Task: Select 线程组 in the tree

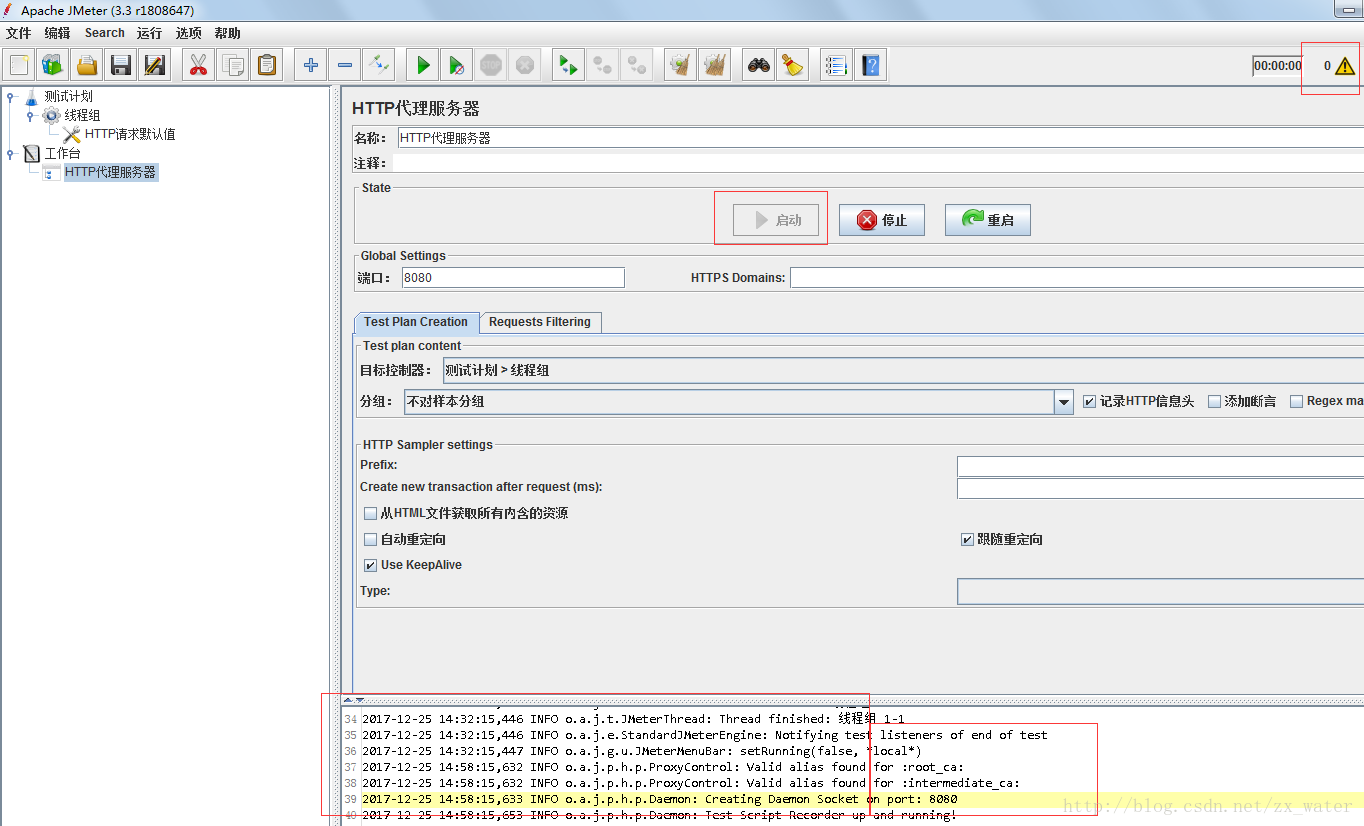Action: point(82,116)
